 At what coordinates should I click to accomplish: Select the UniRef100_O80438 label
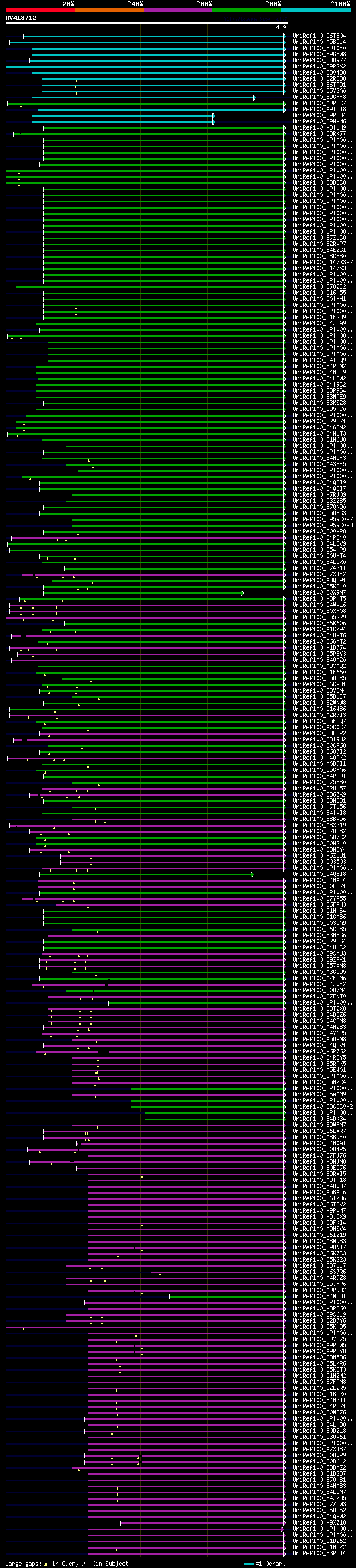pyautogui.click(x=319, y=72)
